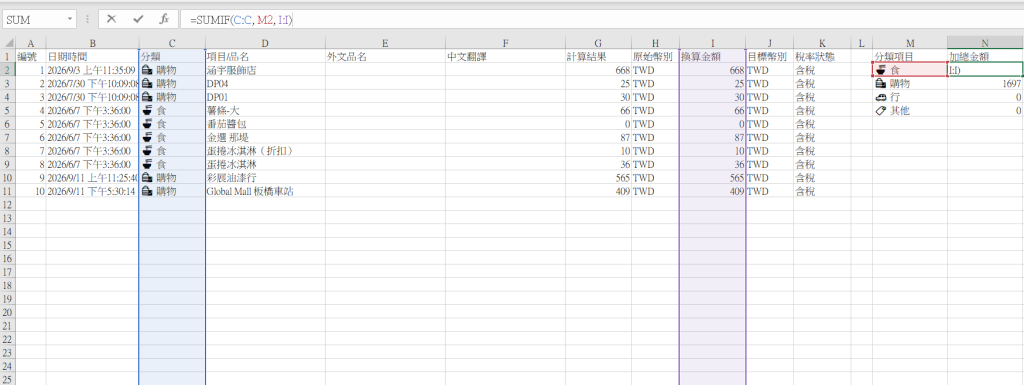The height and width of the screenshot is (385, 1024).
Task: Select column M header
Action: pos(910,43)
